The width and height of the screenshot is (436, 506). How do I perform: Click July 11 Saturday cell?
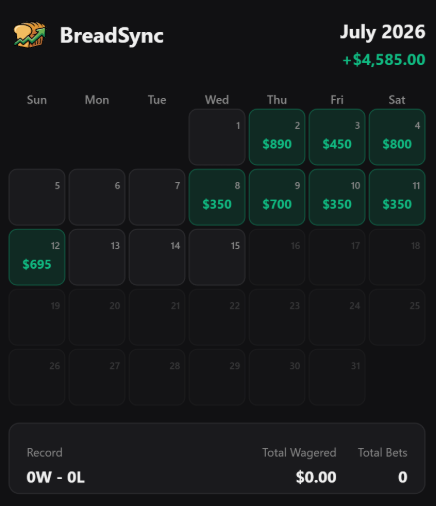tap(397, 197)
